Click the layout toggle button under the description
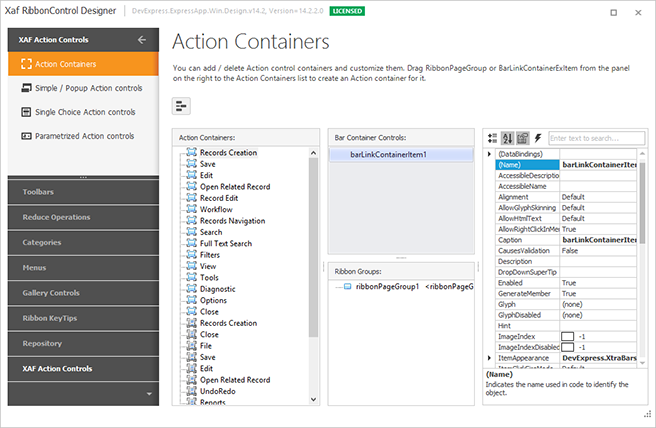656x428 pixels. [182, 107]
